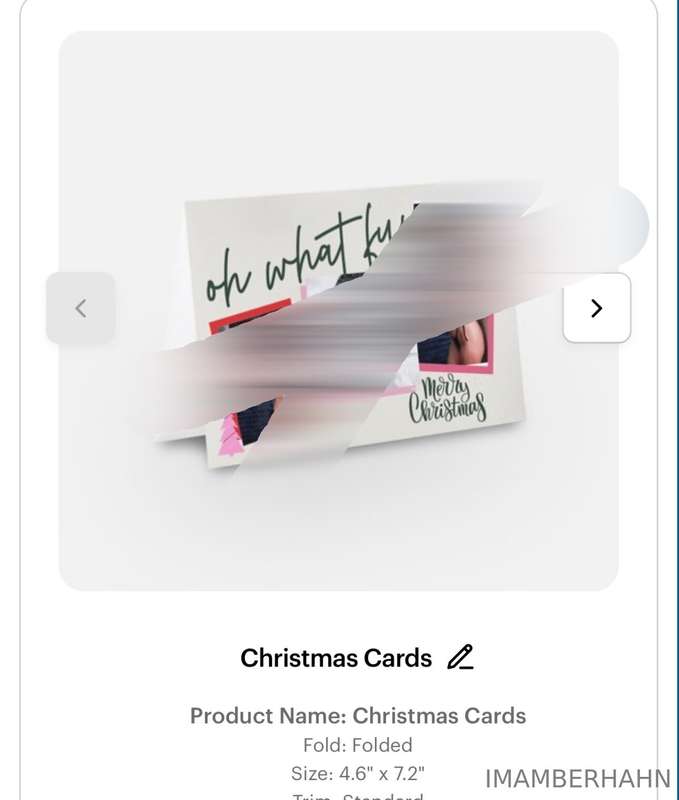The image size is (679, 800).
Task: Open the bold Christmas Cards title
Action: [336, 658]
